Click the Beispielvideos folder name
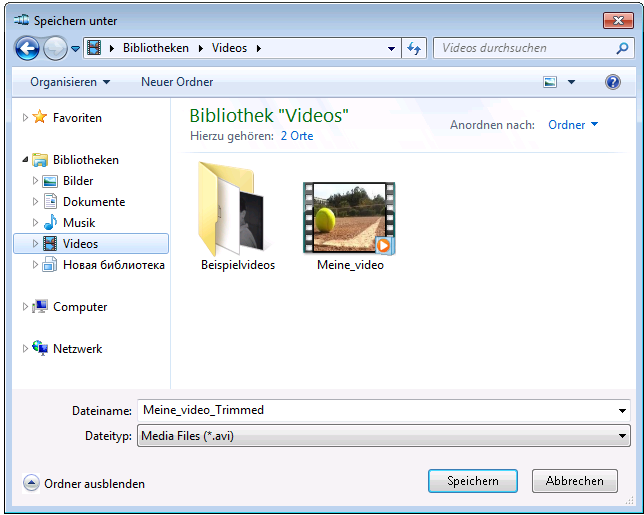Image resolution: width=644 pixels, height=515 pixels. 238,265
